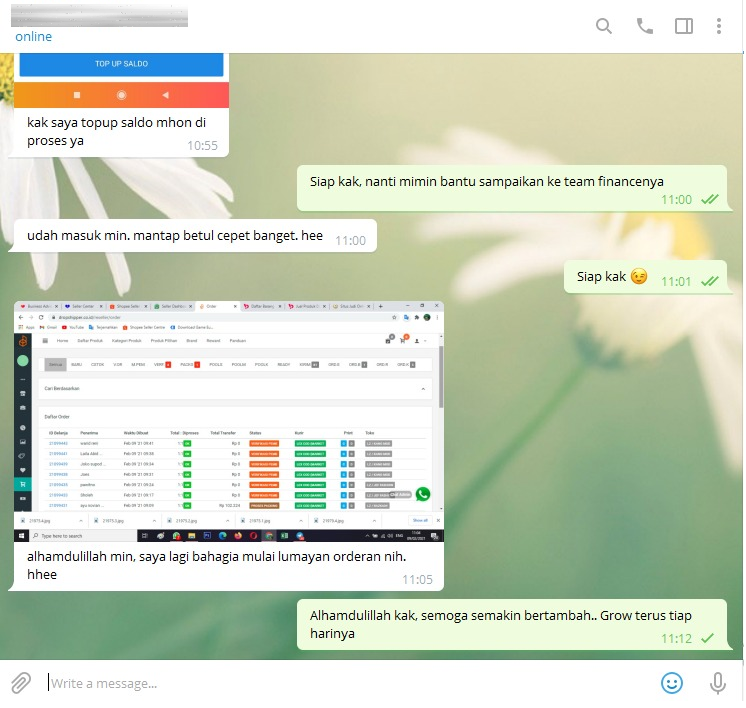This screenshot has width=746, height=708.
Task: Select message 'udah masuk min. mantap betul'
Action: pyautogui.click(x=175, y=236)
